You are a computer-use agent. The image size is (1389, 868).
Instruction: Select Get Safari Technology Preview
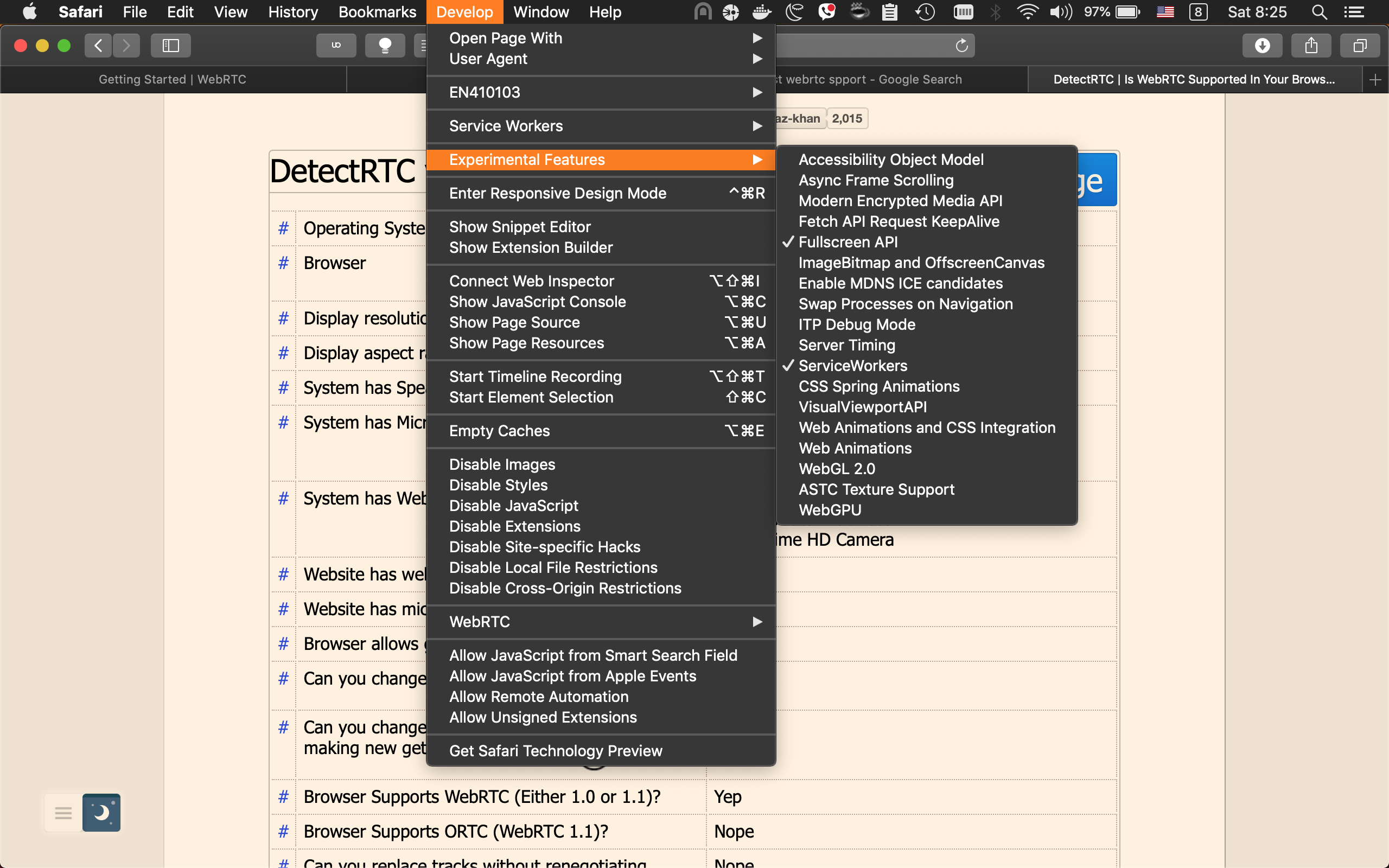(x=601, y=751)
